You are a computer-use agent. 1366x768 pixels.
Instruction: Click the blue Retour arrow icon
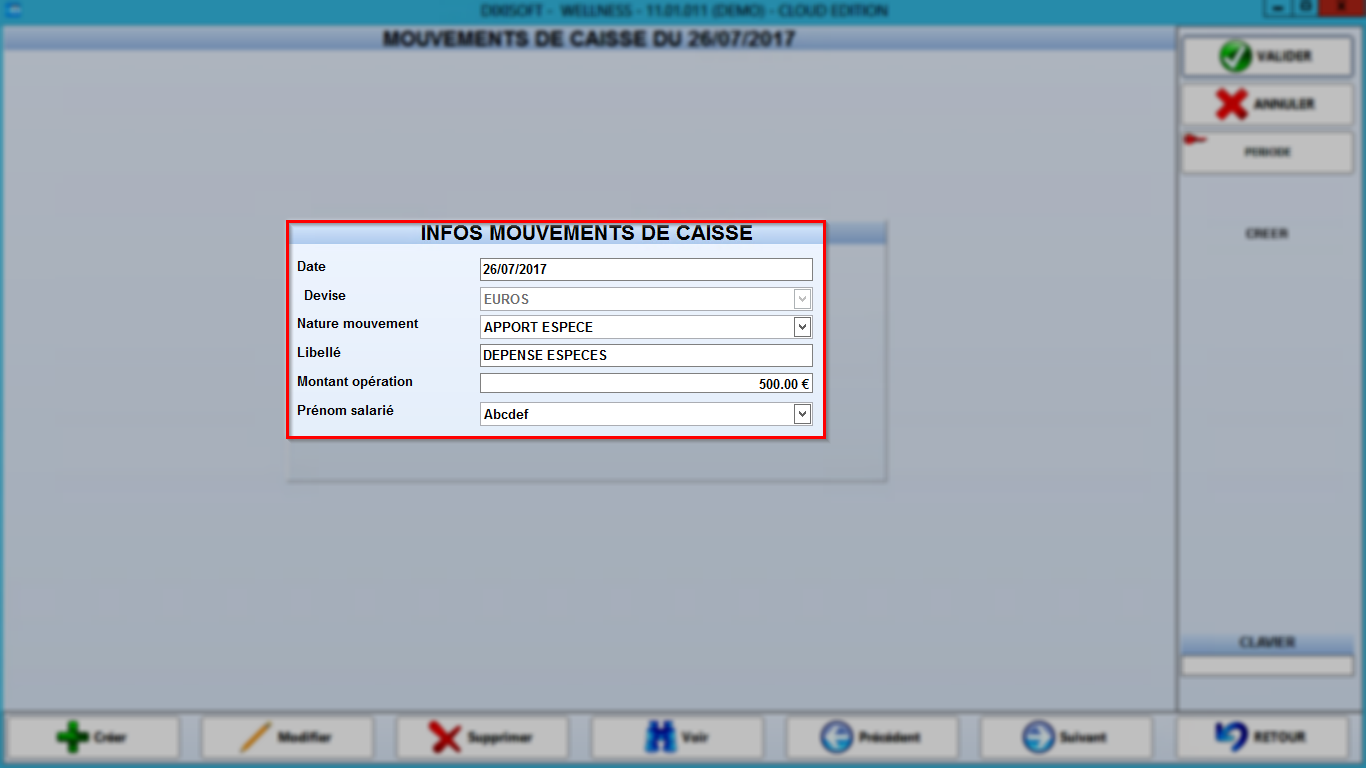pos(1230,737)
